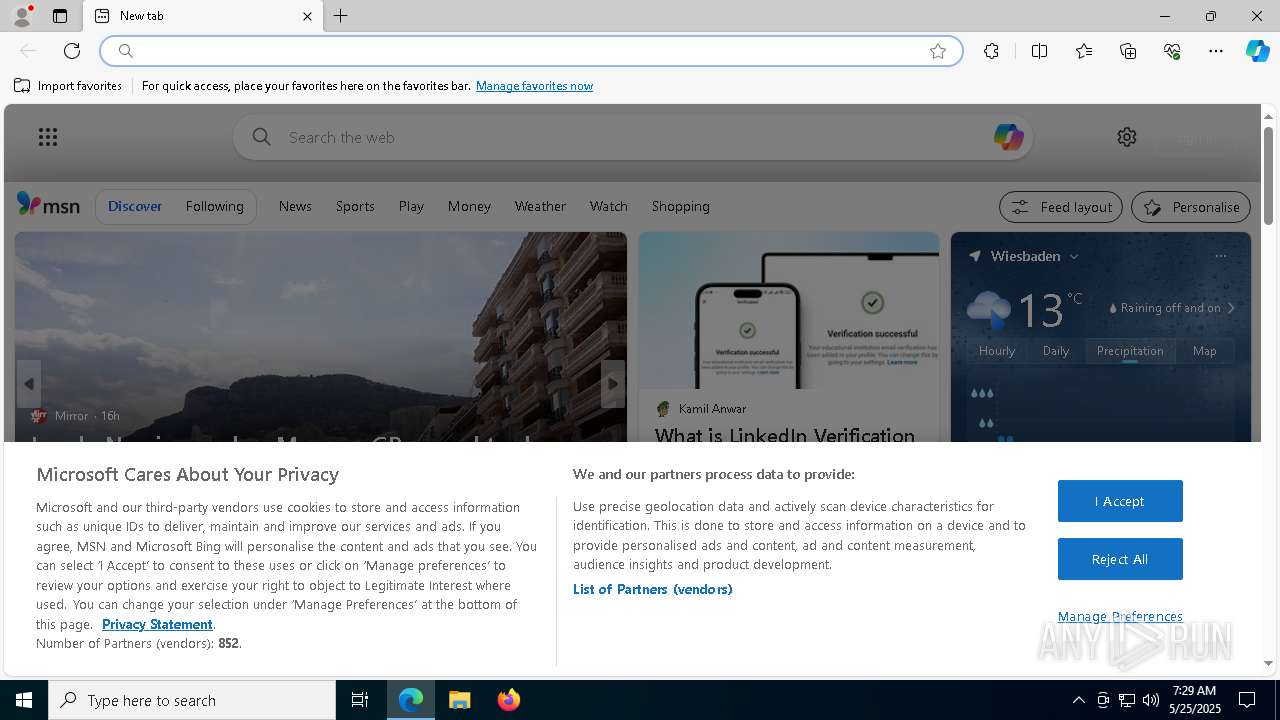The height and width of the screenshot is (720, 1280).
Task: Click the Personalise button
Action: pos(1191,207)
